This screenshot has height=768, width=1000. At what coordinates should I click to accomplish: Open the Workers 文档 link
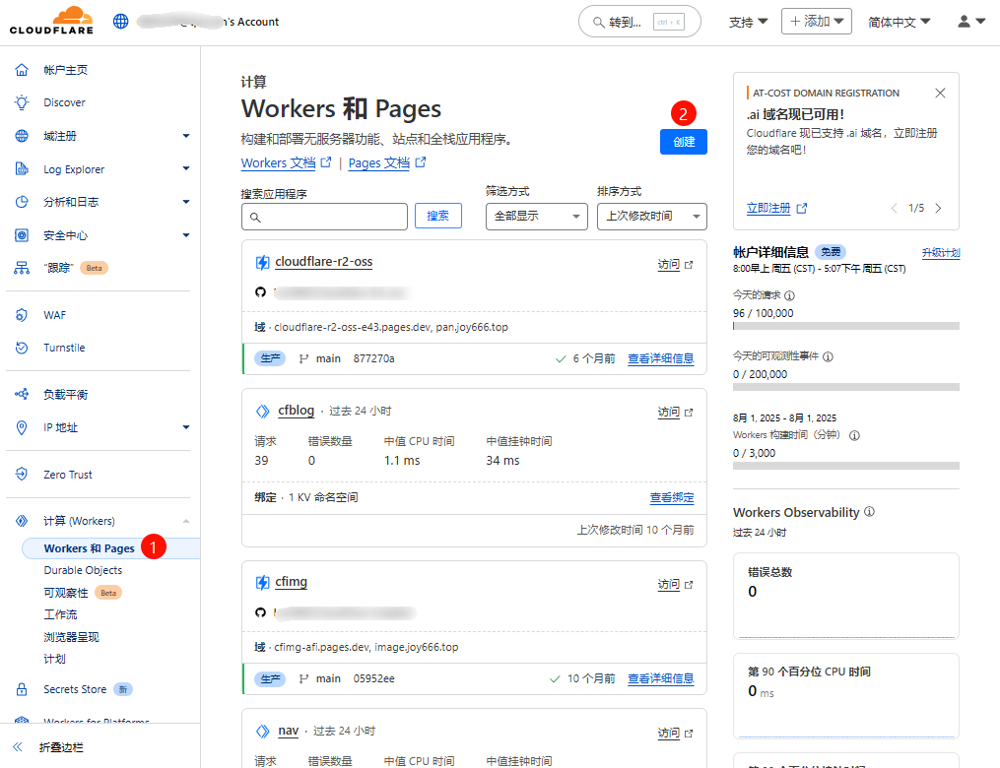tap(278, 163)
